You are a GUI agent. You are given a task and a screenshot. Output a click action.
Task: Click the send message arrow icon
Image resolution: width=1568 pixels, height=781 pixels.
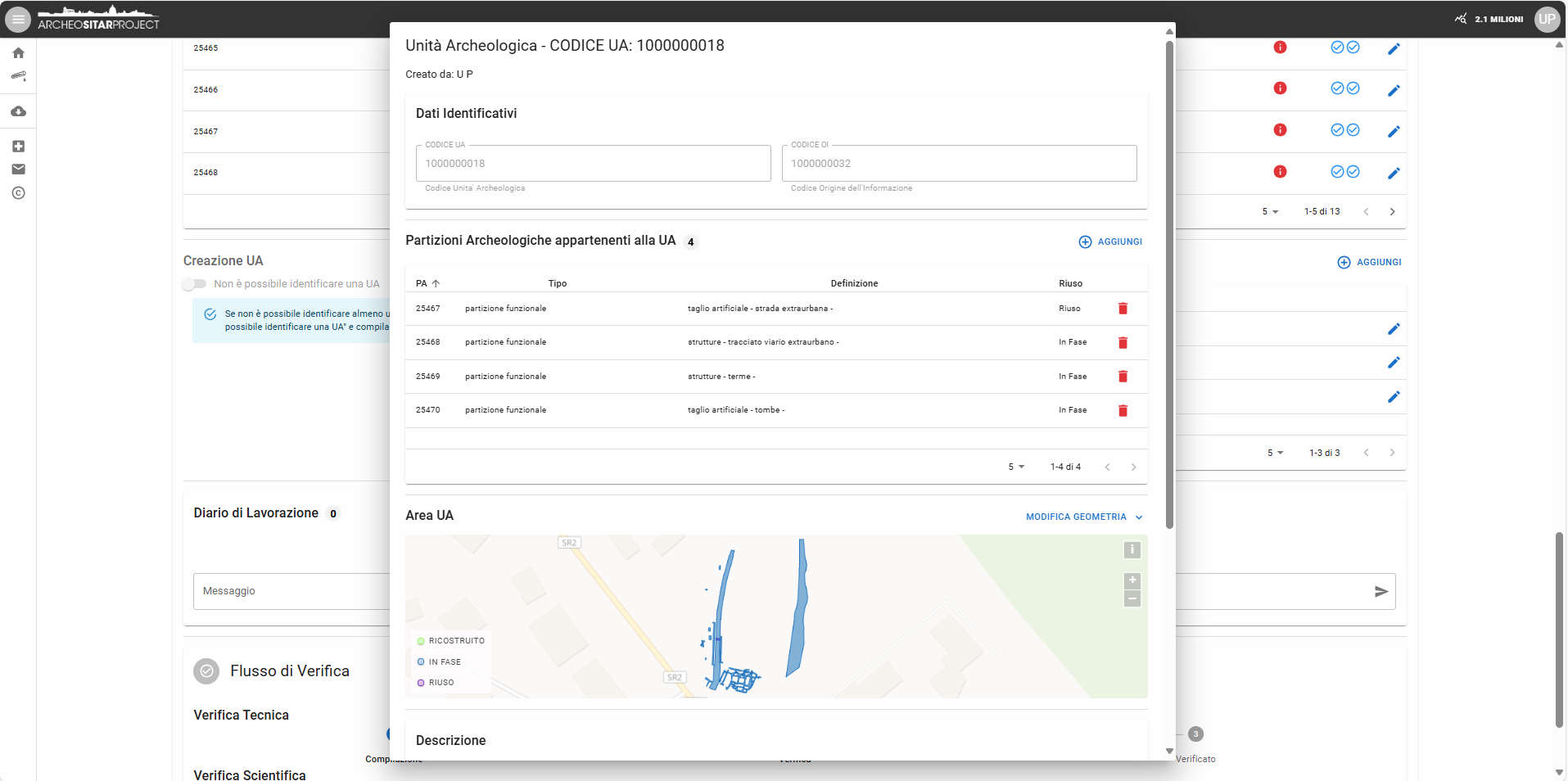[1380, 591]
